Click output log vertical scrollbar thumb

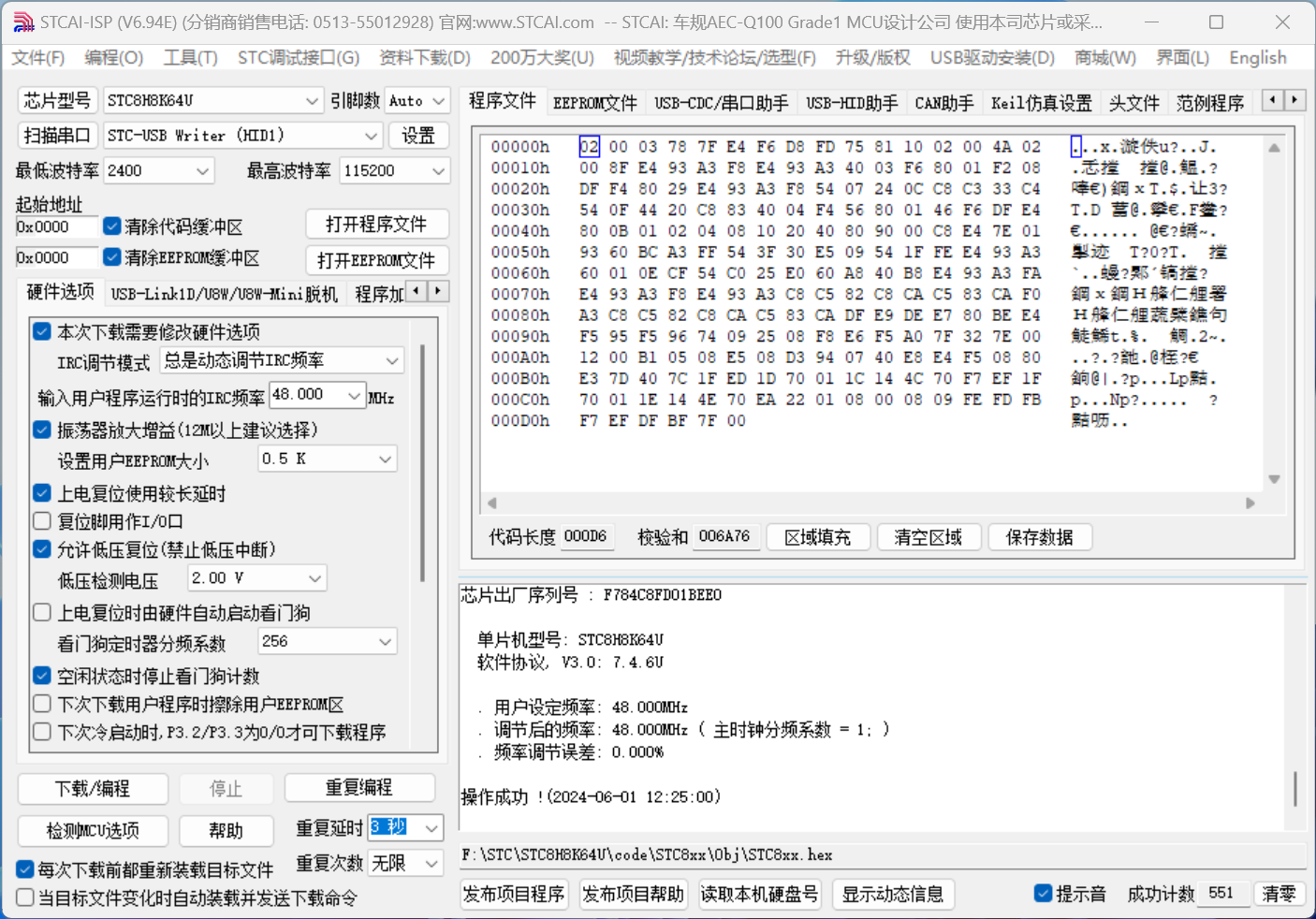pos(1295,789)
